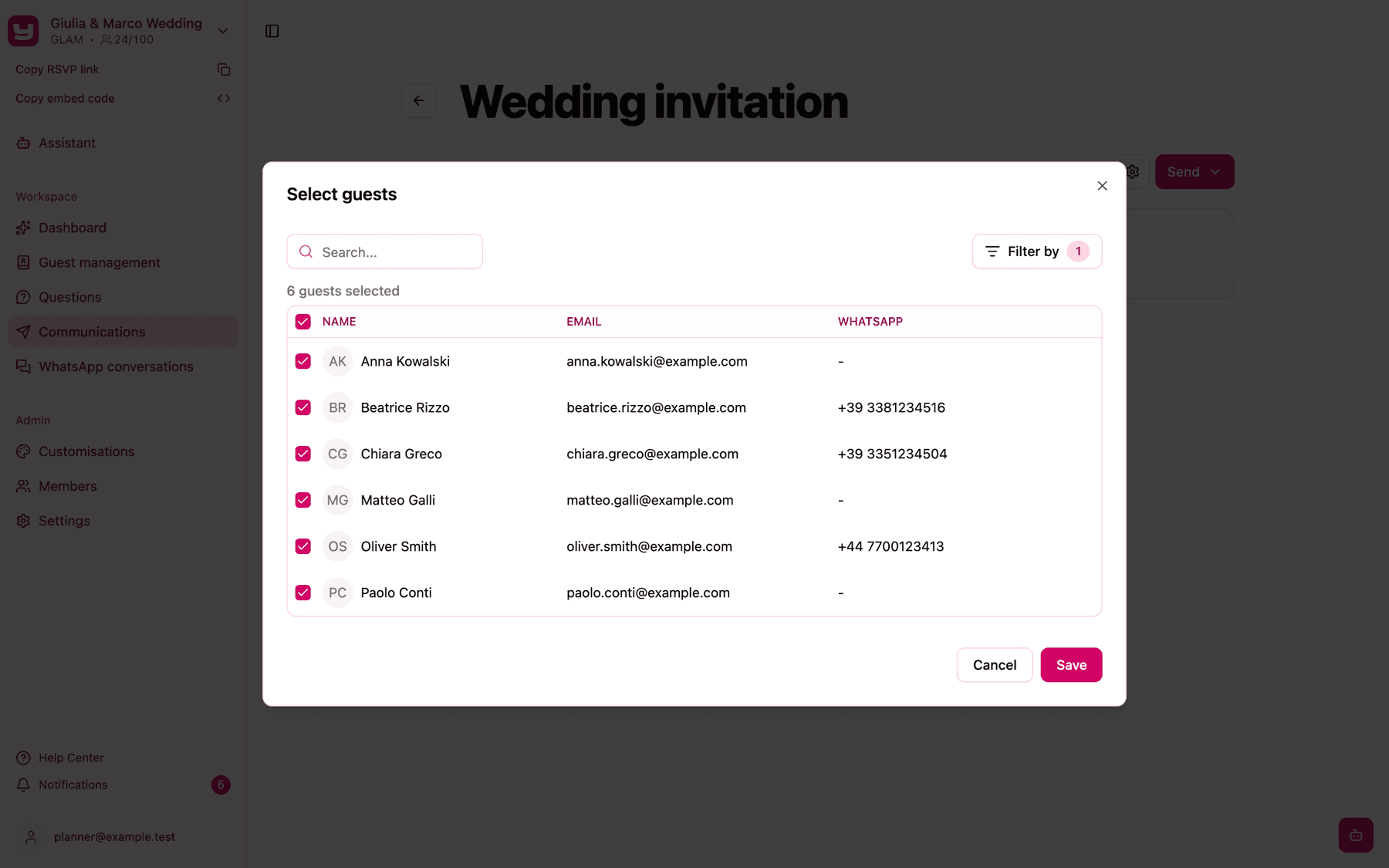The height and width of the screenshot is (868, 1389).
Task: Go to the Dashboard page
Action: 123,228
